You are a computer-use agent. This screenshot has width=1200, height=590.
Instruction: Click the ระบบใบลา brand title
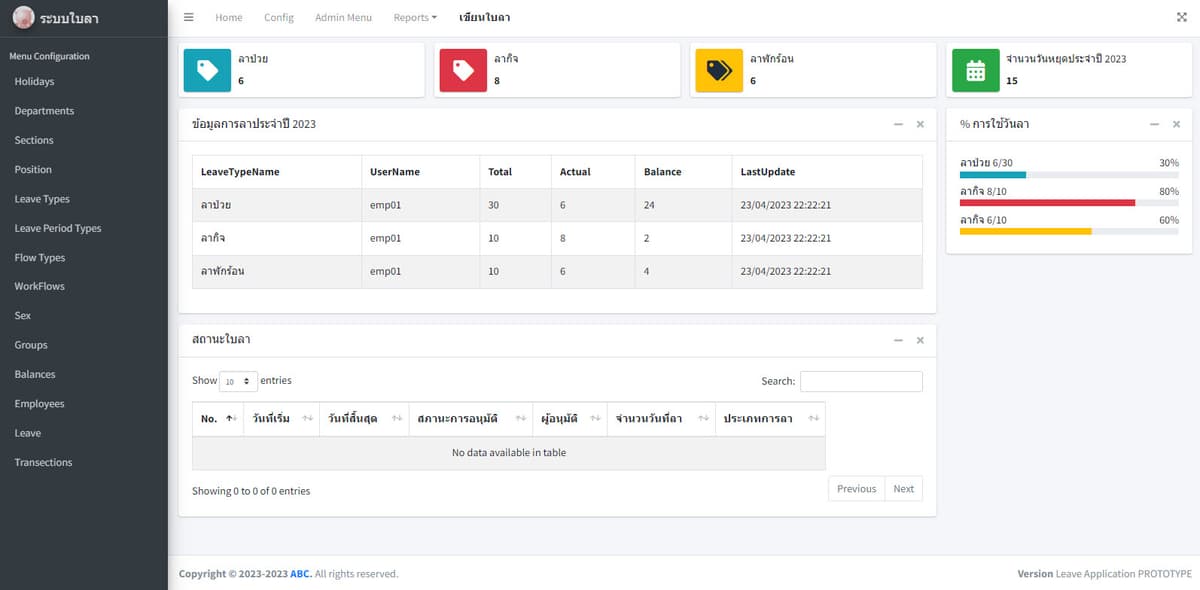tap(70, 19)
